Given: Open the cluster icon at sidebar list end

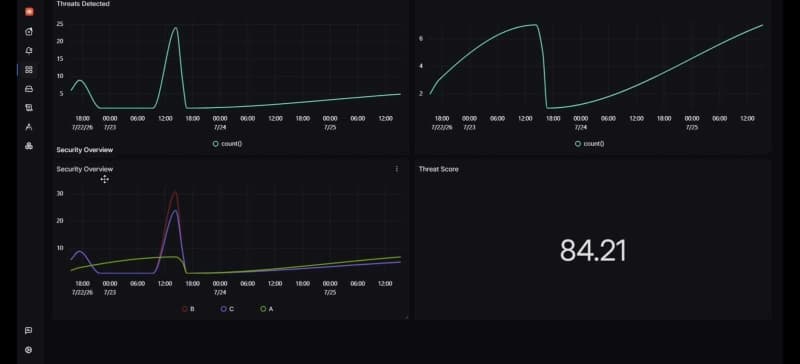Looking at the screenshot, I should pyautogui.click(x=29, y=146).
